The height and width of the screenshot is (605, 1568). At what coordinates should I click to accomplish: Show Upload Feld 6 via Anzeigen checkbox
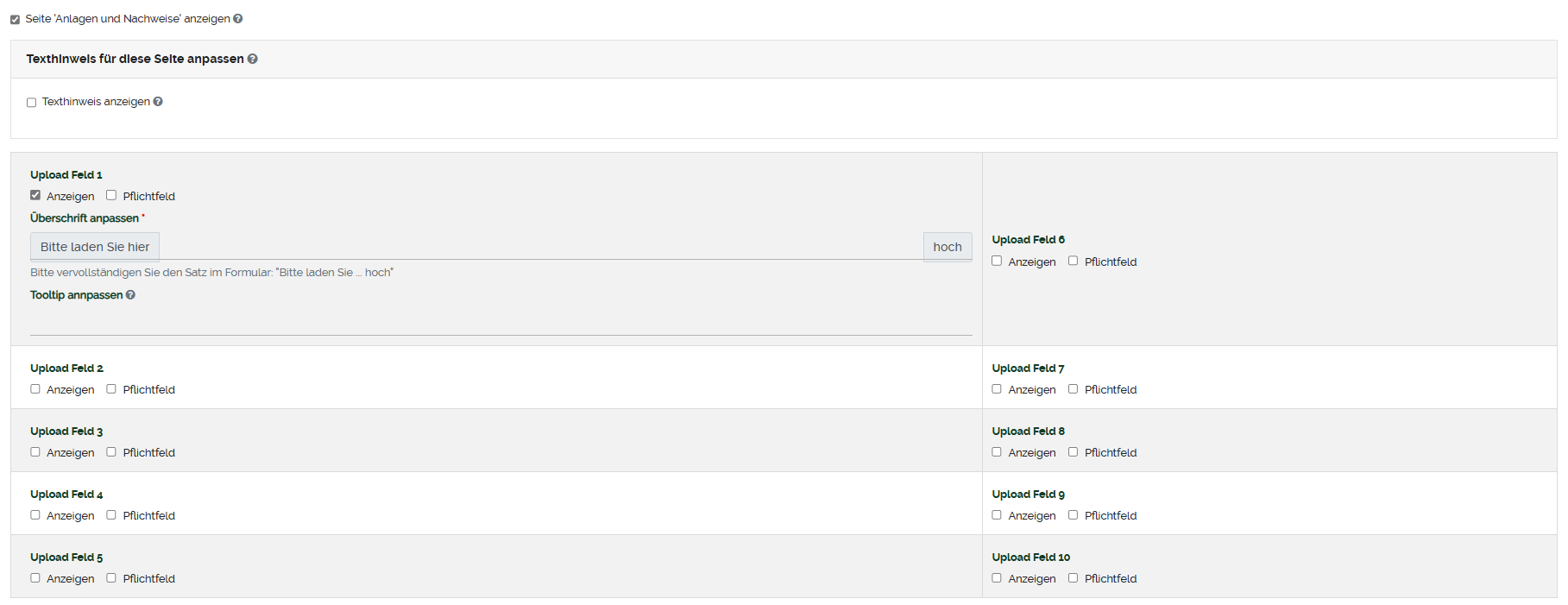click(997, 261)
